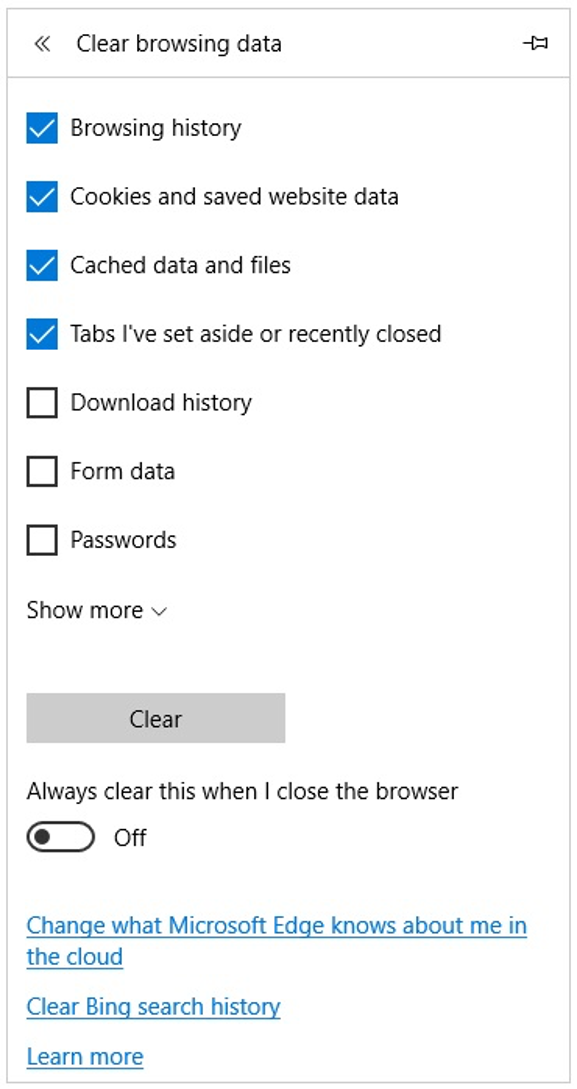Tick the Form data checkbox
Image resolution: width=577 pixels, height=1089 pixels.
click(42, 472)
